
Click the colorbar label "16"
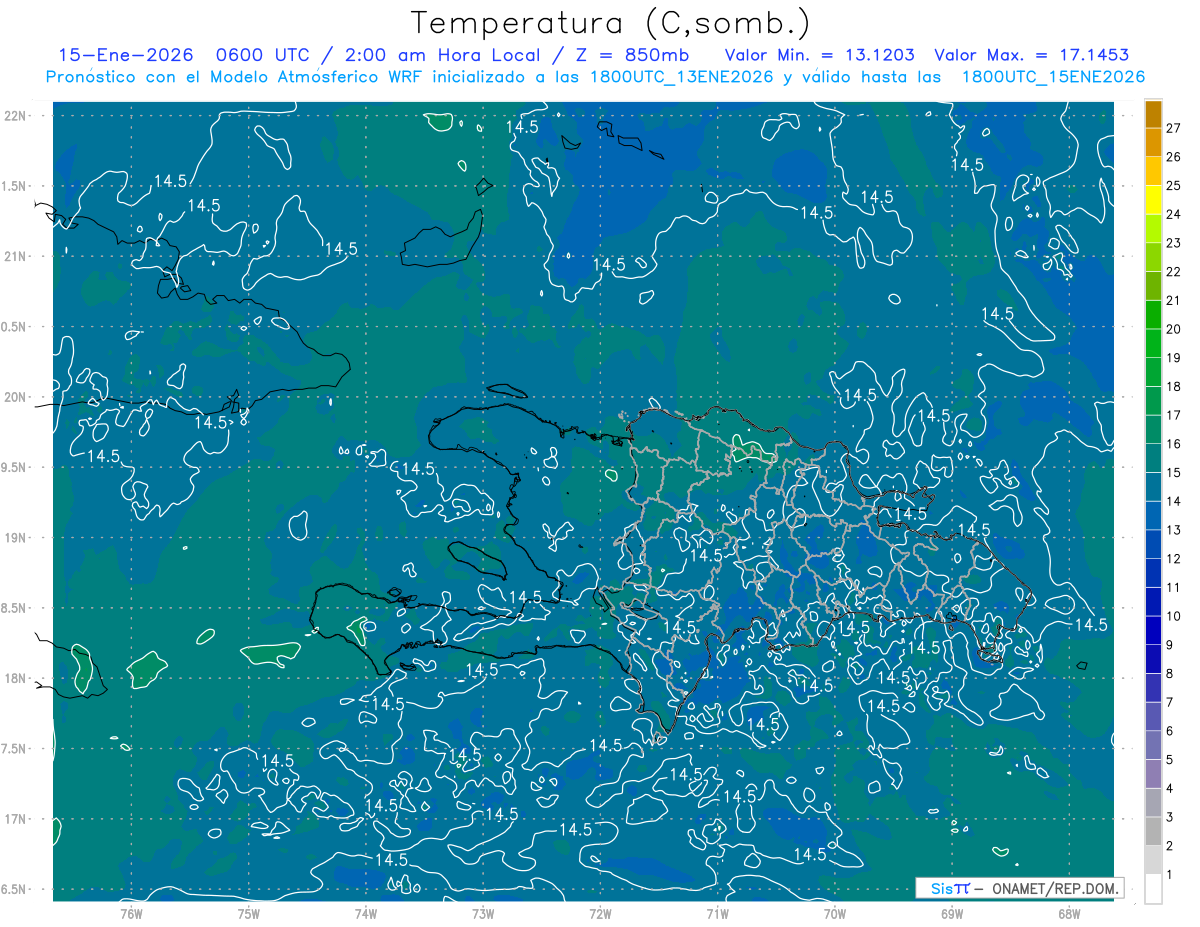coord(1174,444)
